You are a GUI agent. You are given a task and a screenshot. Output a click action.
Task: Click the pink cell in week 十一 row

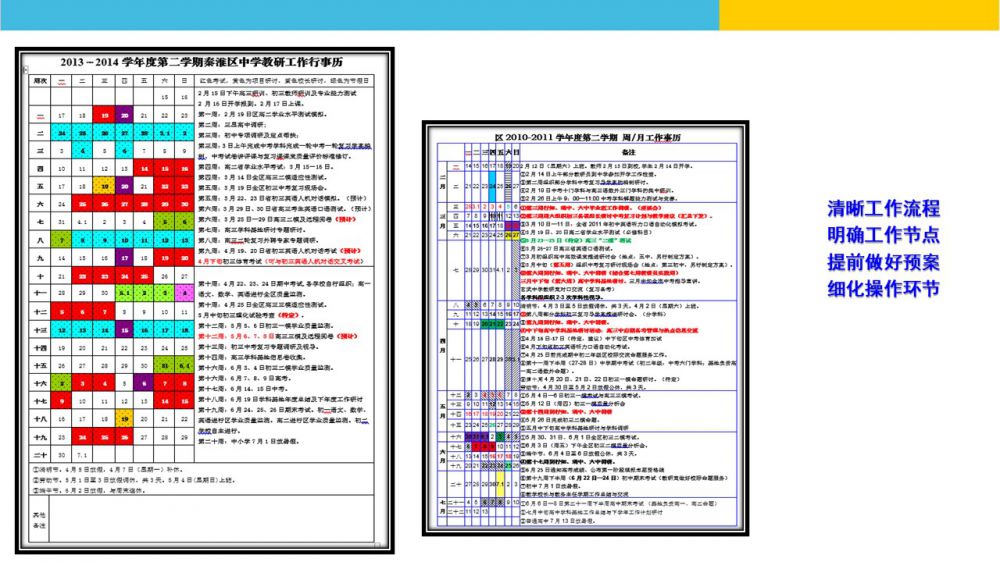(186, 292)
